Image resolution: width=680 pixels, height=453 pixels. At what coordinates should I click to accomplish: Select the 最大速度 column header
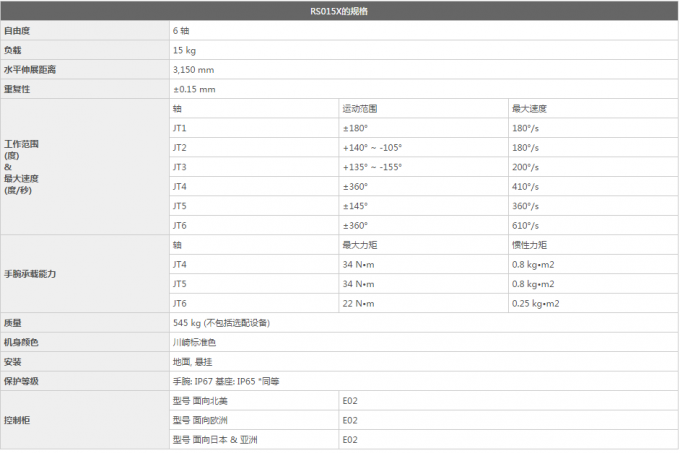[528, 108]
